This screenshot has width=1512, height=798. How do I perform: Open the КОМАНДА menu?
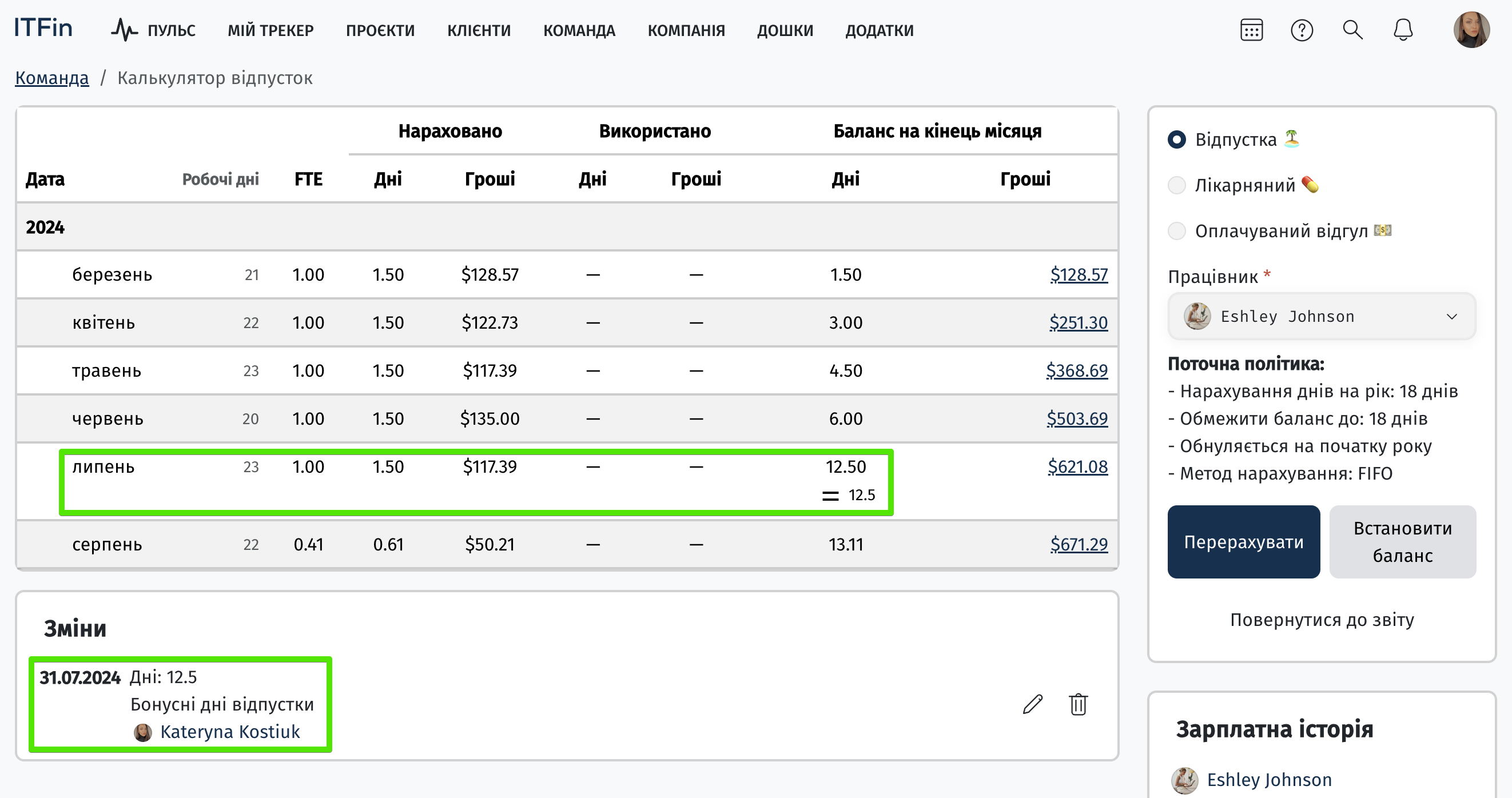click(x=579, y=30)
